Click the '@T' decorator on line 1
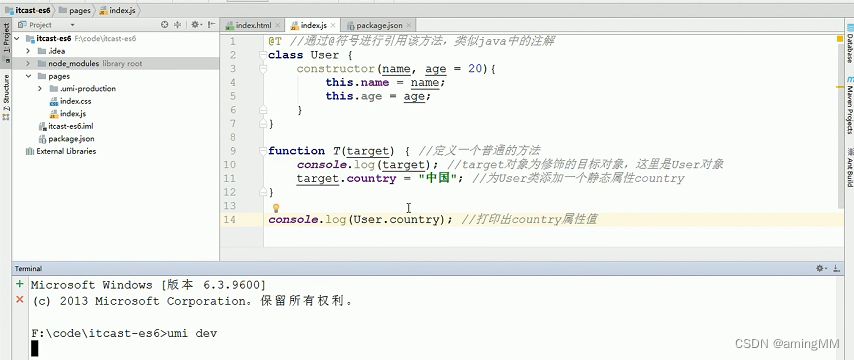The height and width of the screenshot is (360, 854). 275,41
